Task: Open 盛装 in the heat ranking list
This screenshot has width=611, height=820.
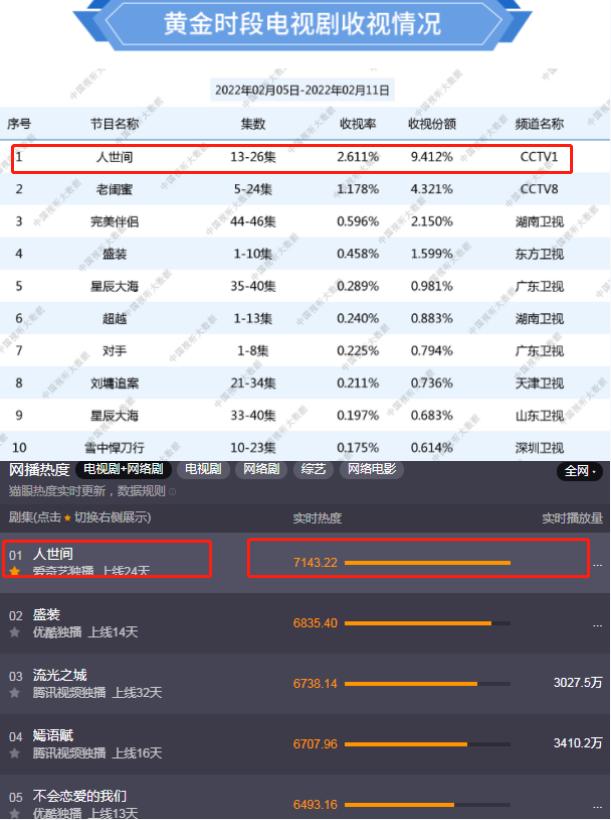Action: (x=47, y=614)
